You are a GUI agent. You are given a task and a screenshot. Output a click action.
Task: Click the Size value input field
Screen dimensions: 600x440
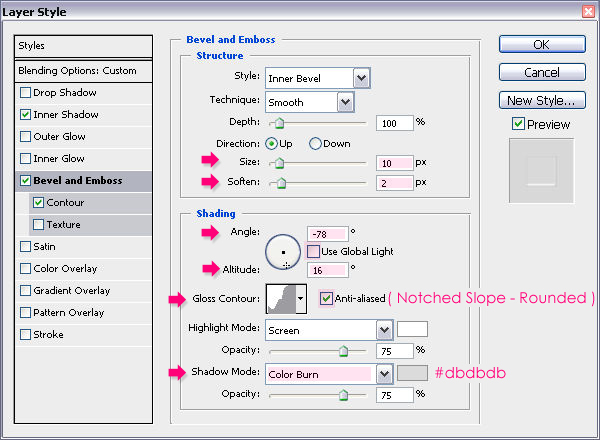coord(394,162)
